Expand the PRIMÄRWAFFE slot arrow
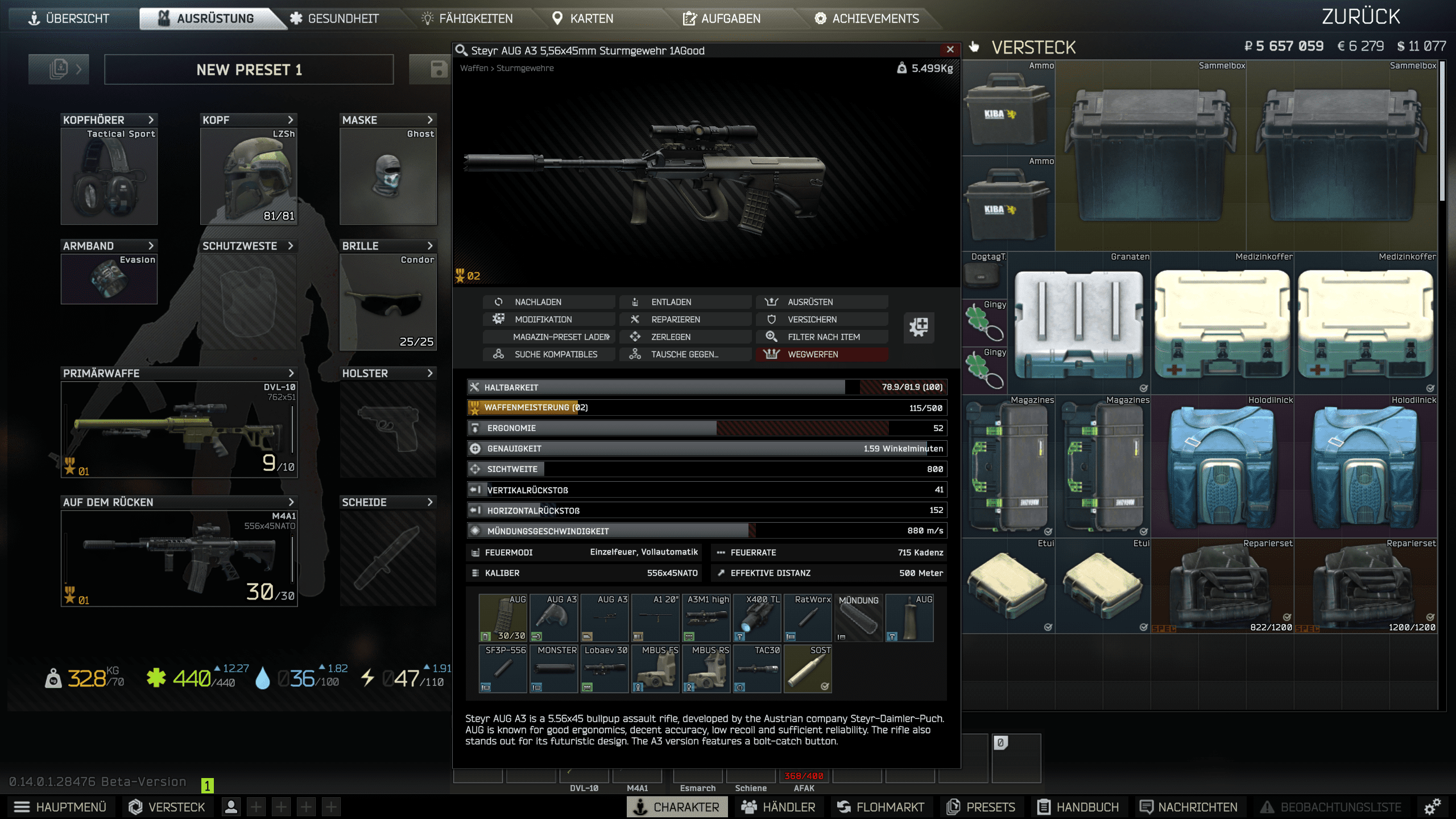The image size is (1456, 819). [x=291, y=373]
